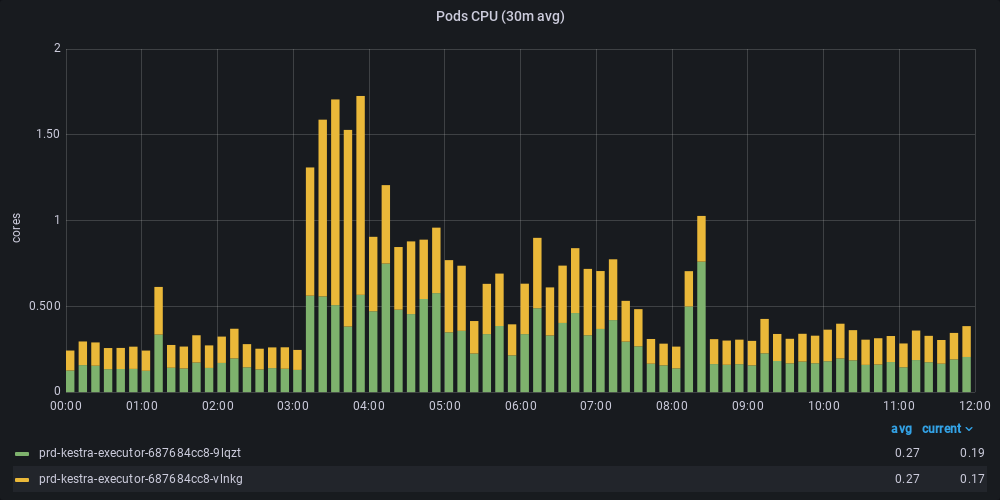1000x500 pixels.
Task: Click the 06:00 label on time axis
Action: (520, 406)
